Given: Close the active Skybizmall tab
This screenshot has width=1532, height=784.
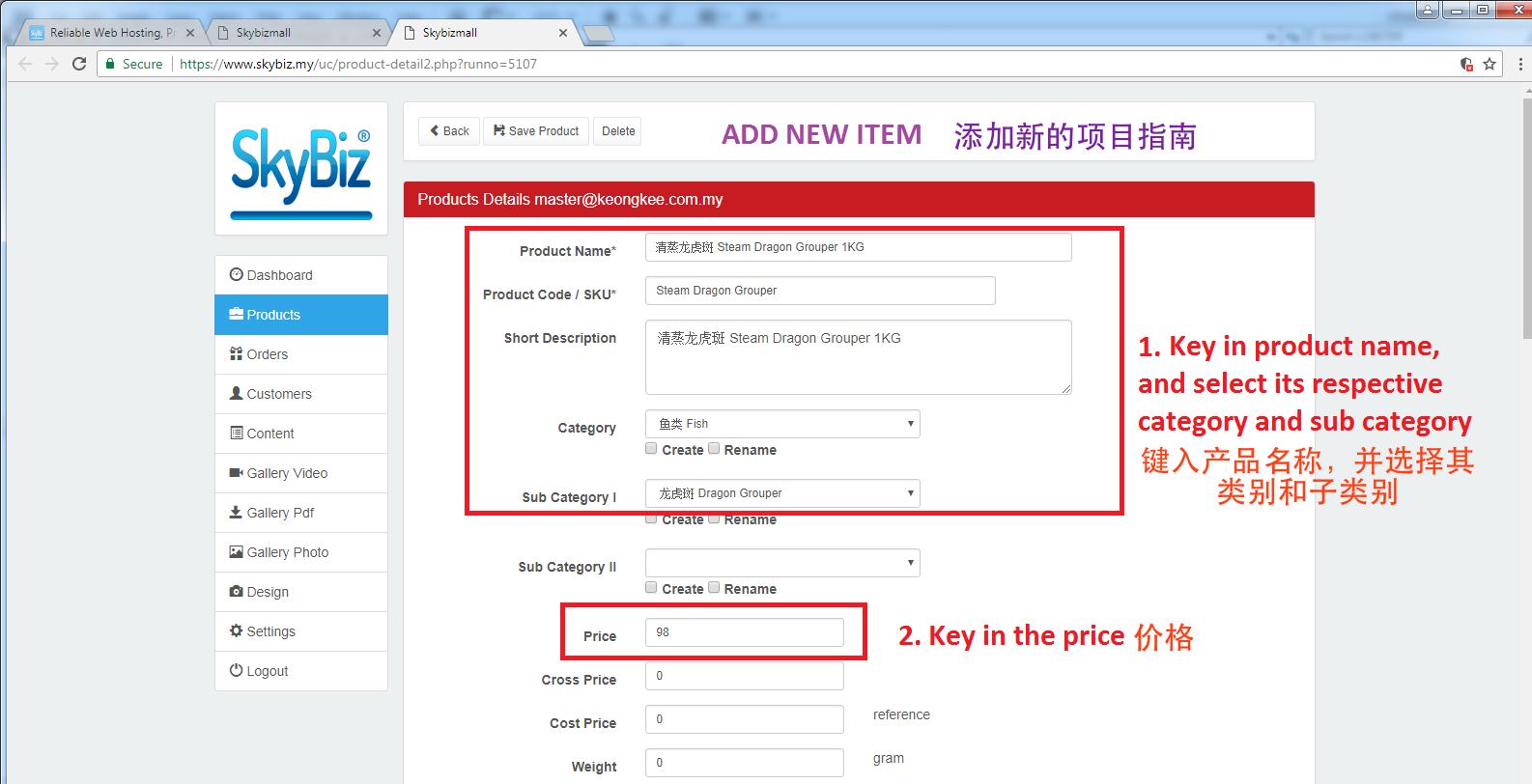Looking at the screenshot, I should (563, 33).
